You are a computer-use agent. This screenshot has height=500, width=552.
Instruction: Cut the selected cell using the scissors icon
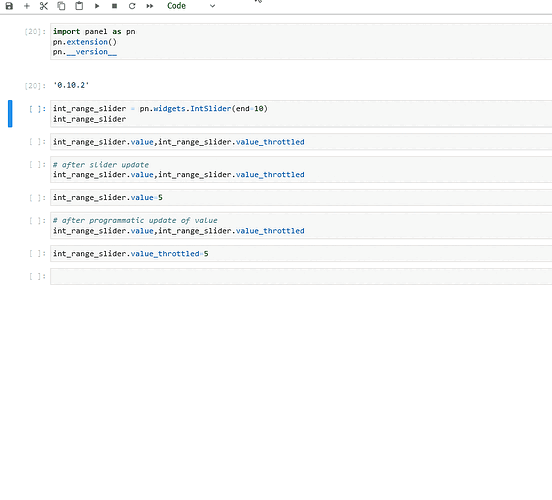click(44, 6)
